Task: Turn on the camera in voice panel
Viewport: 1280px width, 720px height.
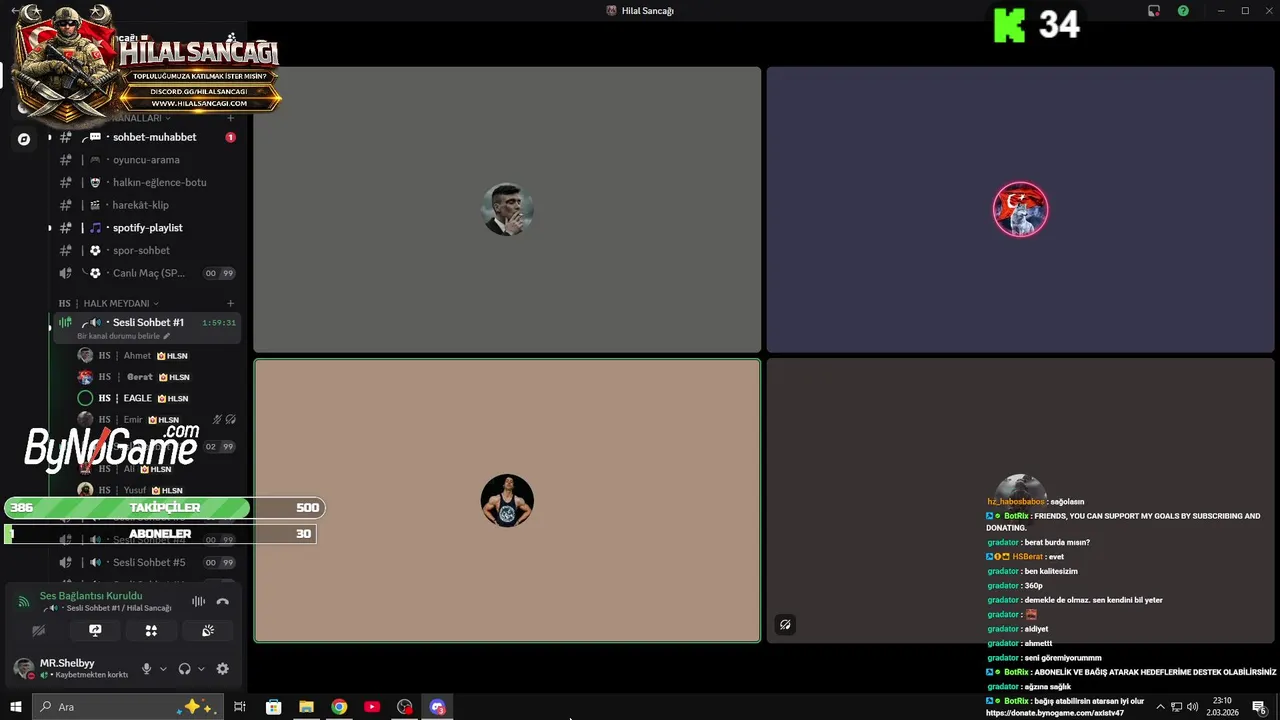Action: (39, 631)
